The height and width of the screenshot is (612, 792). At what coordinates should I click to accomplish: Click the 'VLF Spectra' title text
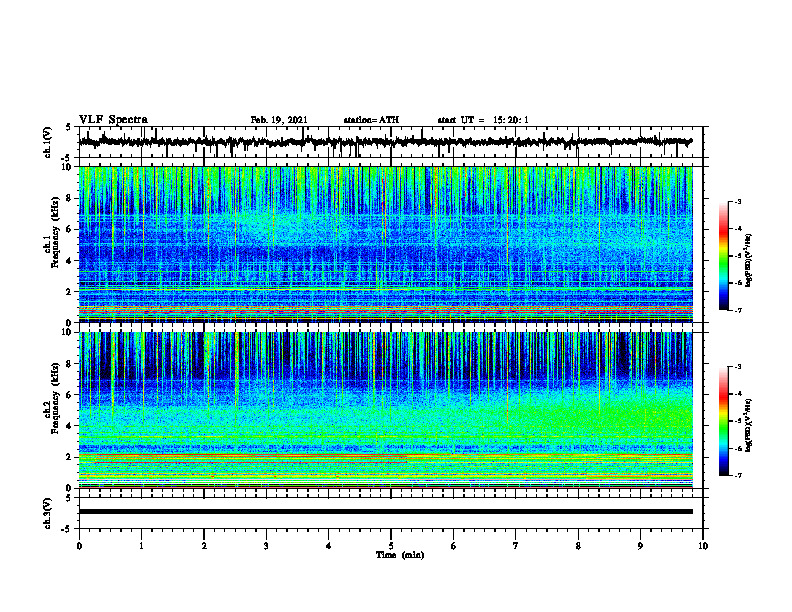click(113, 120)
